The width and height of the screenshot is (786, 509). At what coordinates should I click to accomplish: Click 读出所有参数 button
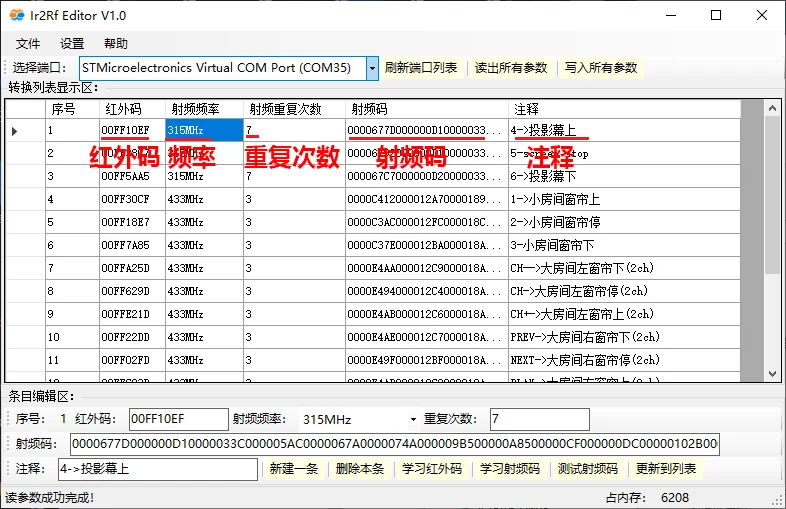coord(511,68)
